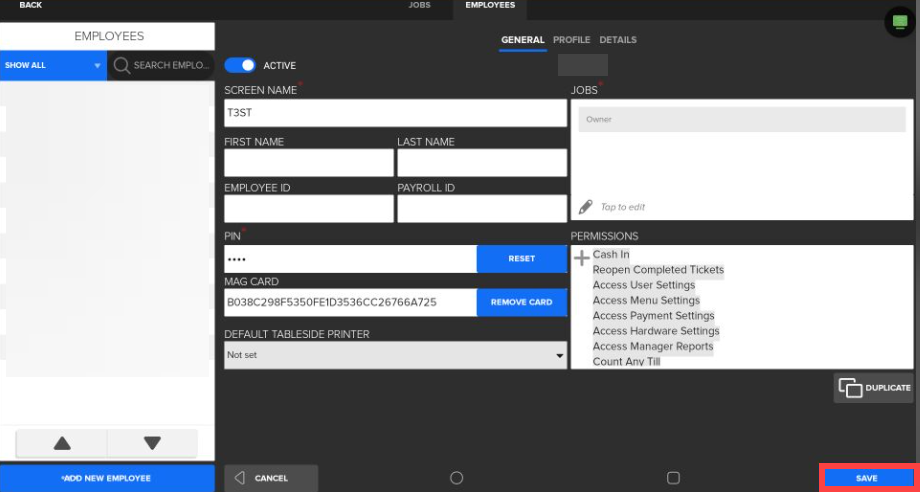The width and height of the screenshot is (920, 492).
Task: Open the Show All filter dropdown
Action: click(53, 65)
